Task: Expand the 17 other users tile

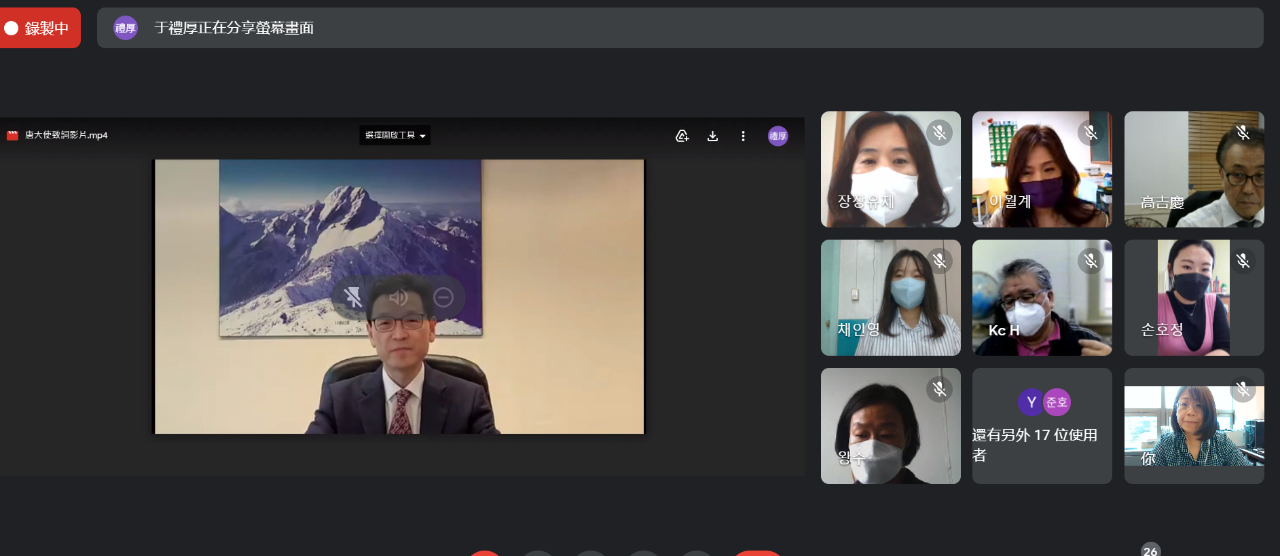Action: pyautogui.click(x=1042, y=426)
